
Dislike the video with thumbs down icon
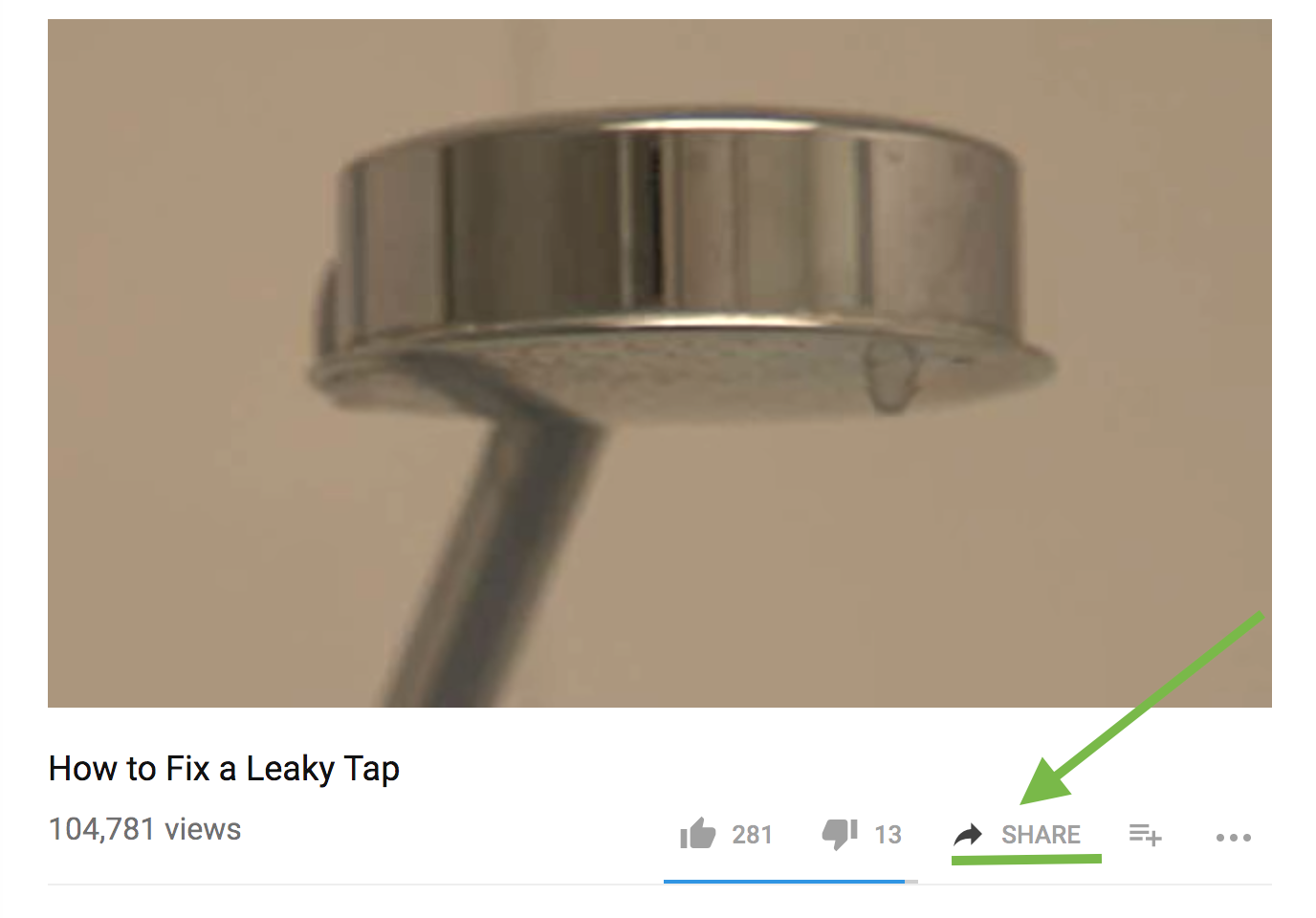840,834
